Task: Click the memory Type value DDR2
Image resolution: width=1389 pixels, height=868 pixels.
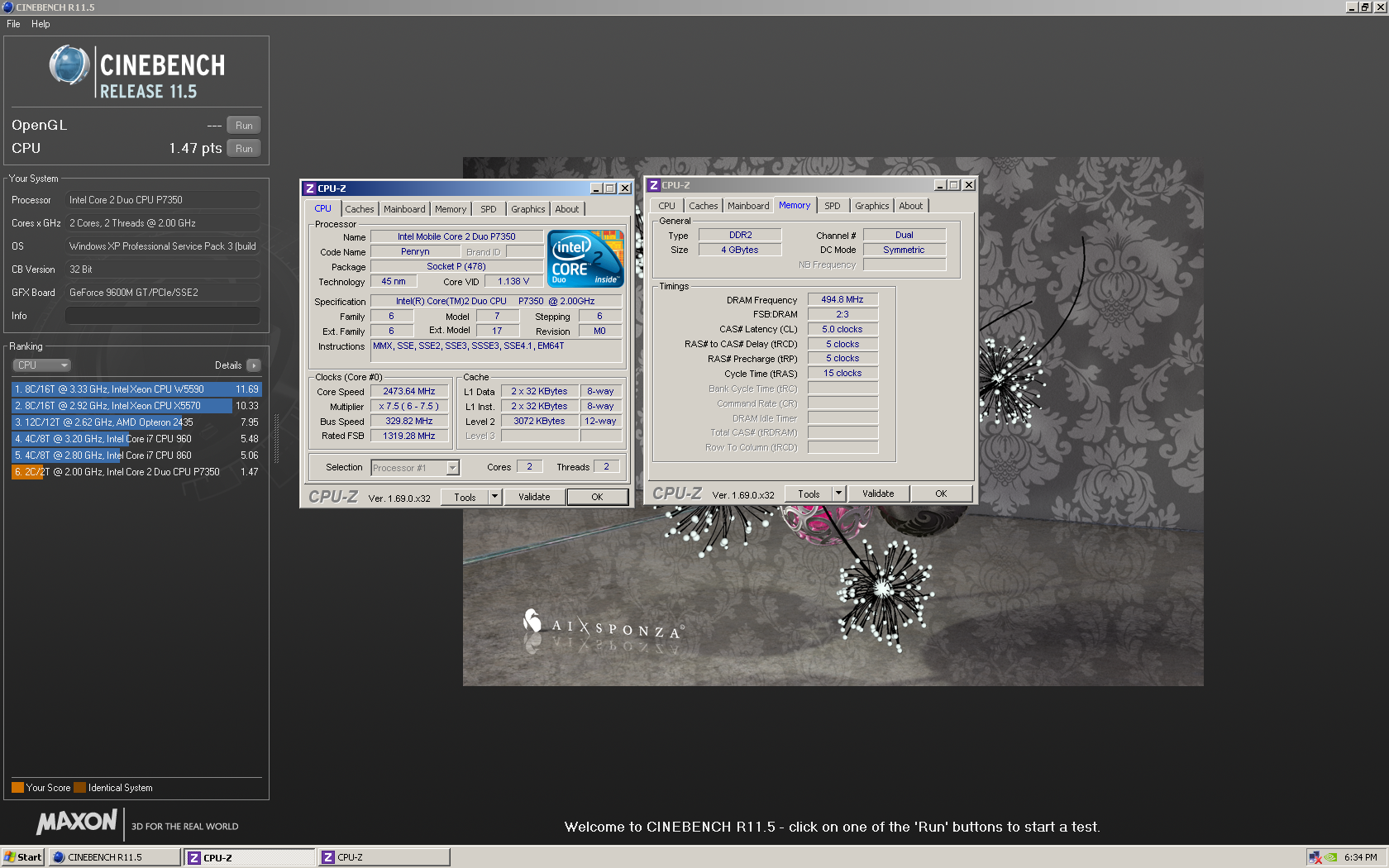Action: [x=740, y=236]
